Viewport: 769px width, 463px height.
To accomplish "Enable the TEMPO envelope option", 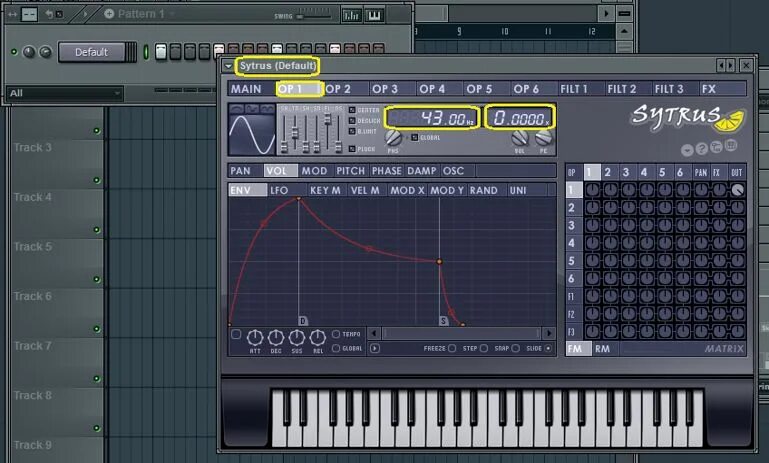I will click(336, 334).
